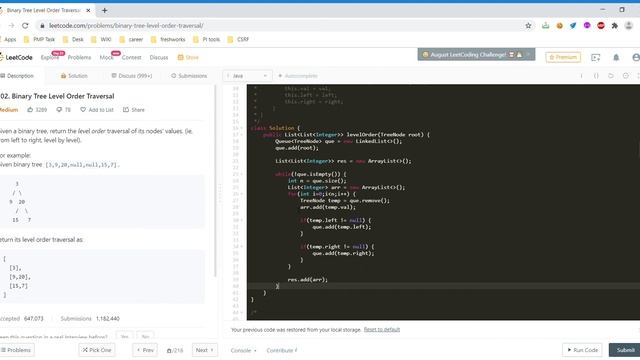
Task: Click the green install/download icon in address bar
Action: click(x=546, y=26)
